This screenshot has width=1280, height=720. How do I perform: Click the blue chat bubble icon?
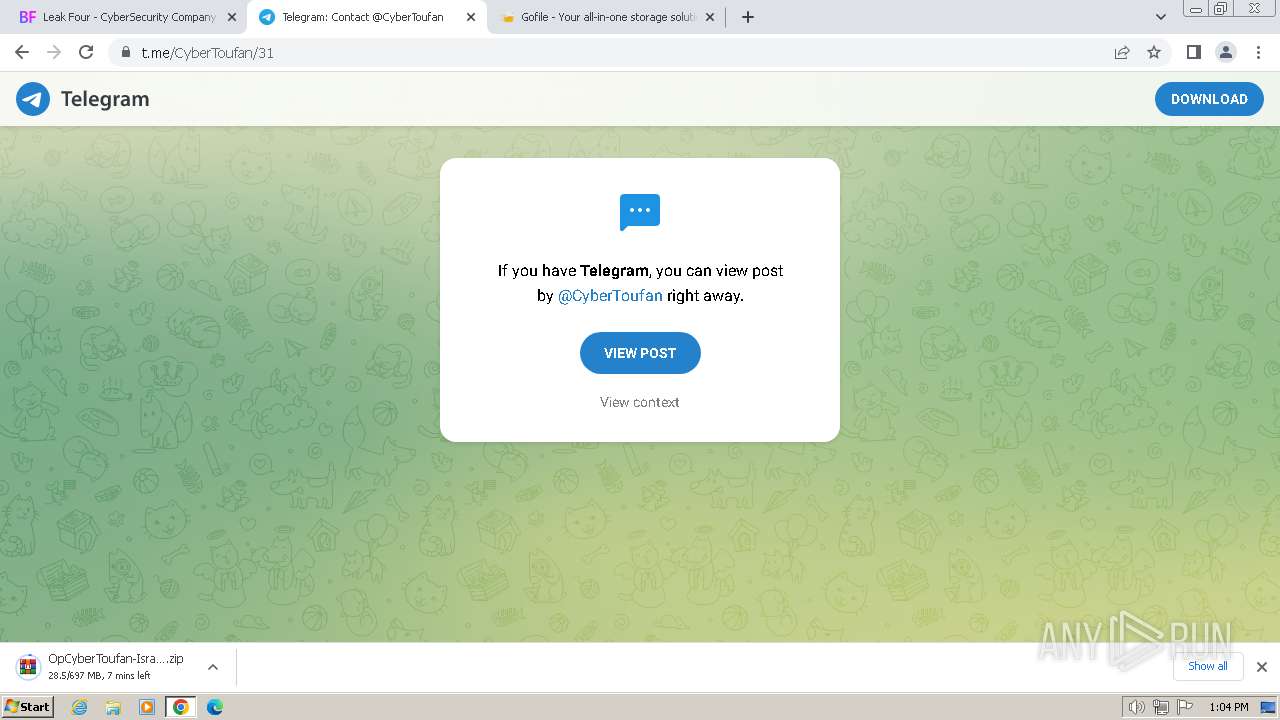(640, 212)
